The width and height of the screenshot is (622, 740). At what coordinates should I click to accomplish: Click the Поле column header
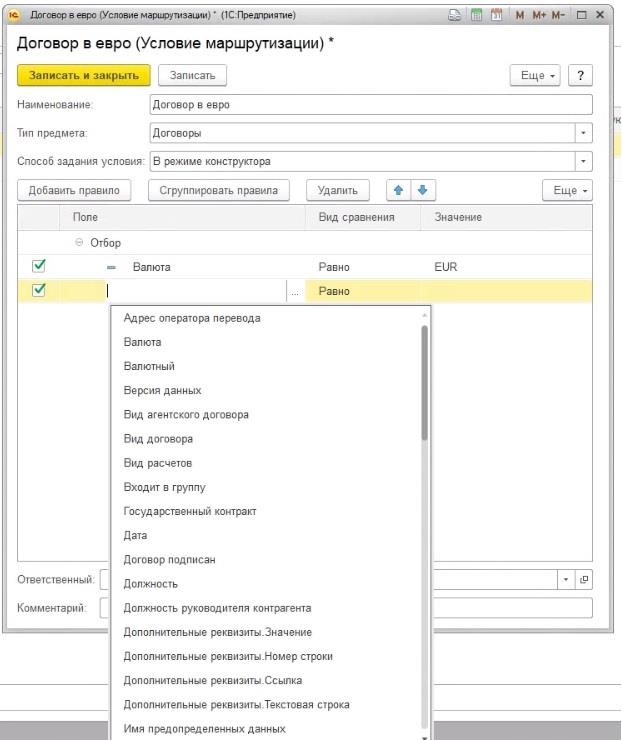182,217
